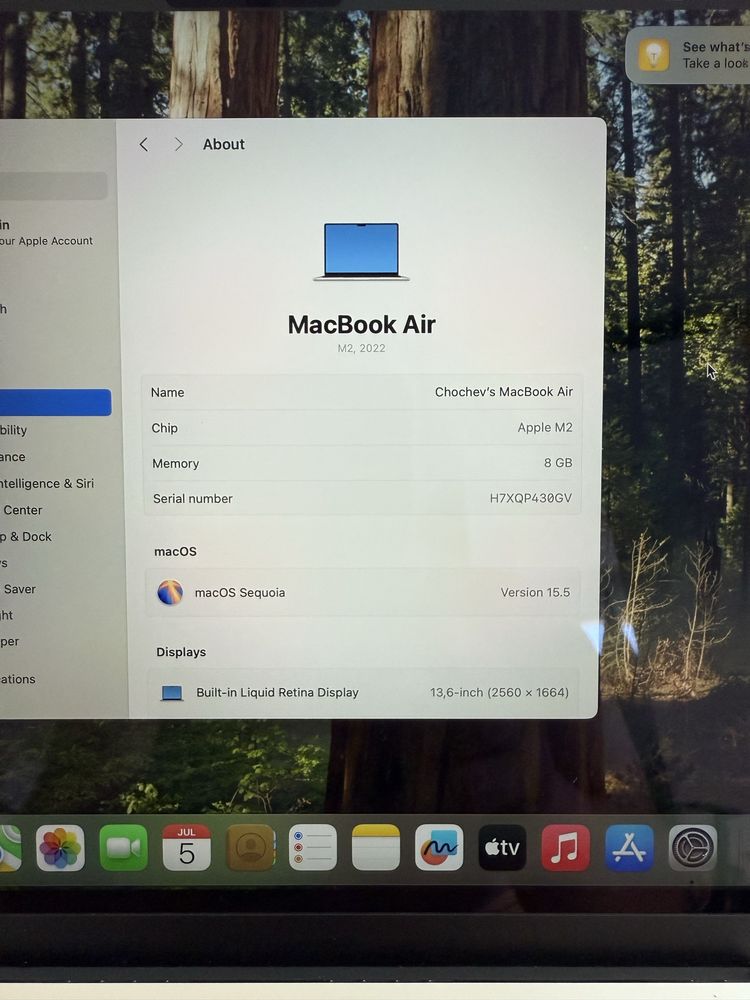Go forward with the right chevron
This screenshot has height=1000, width=750.
[x=179, y=145]
